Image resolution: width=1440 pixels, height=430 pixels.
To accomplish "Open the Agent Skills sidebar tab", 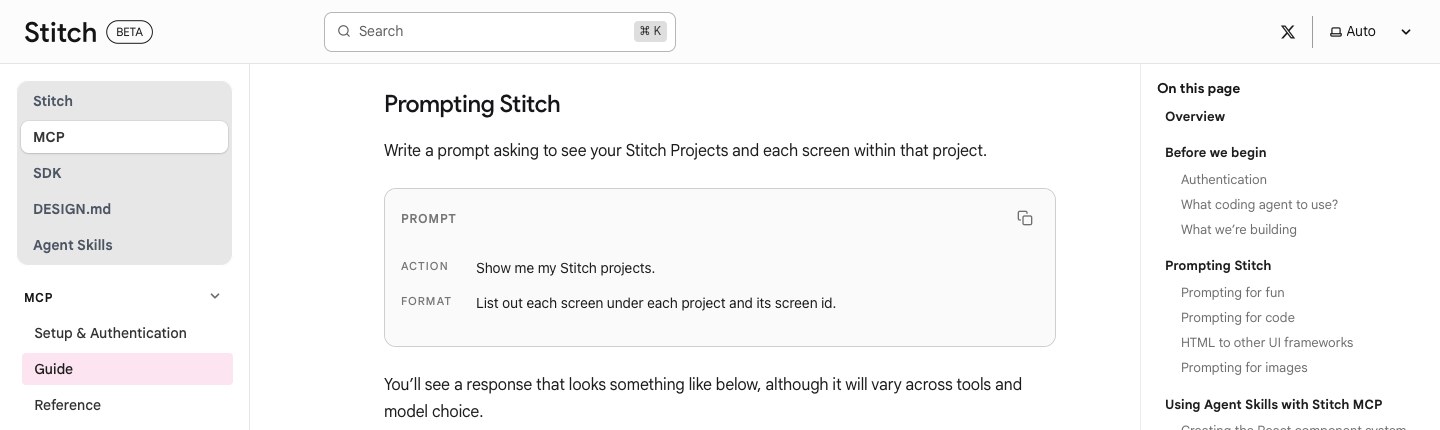I will click(x=124, y=245).
